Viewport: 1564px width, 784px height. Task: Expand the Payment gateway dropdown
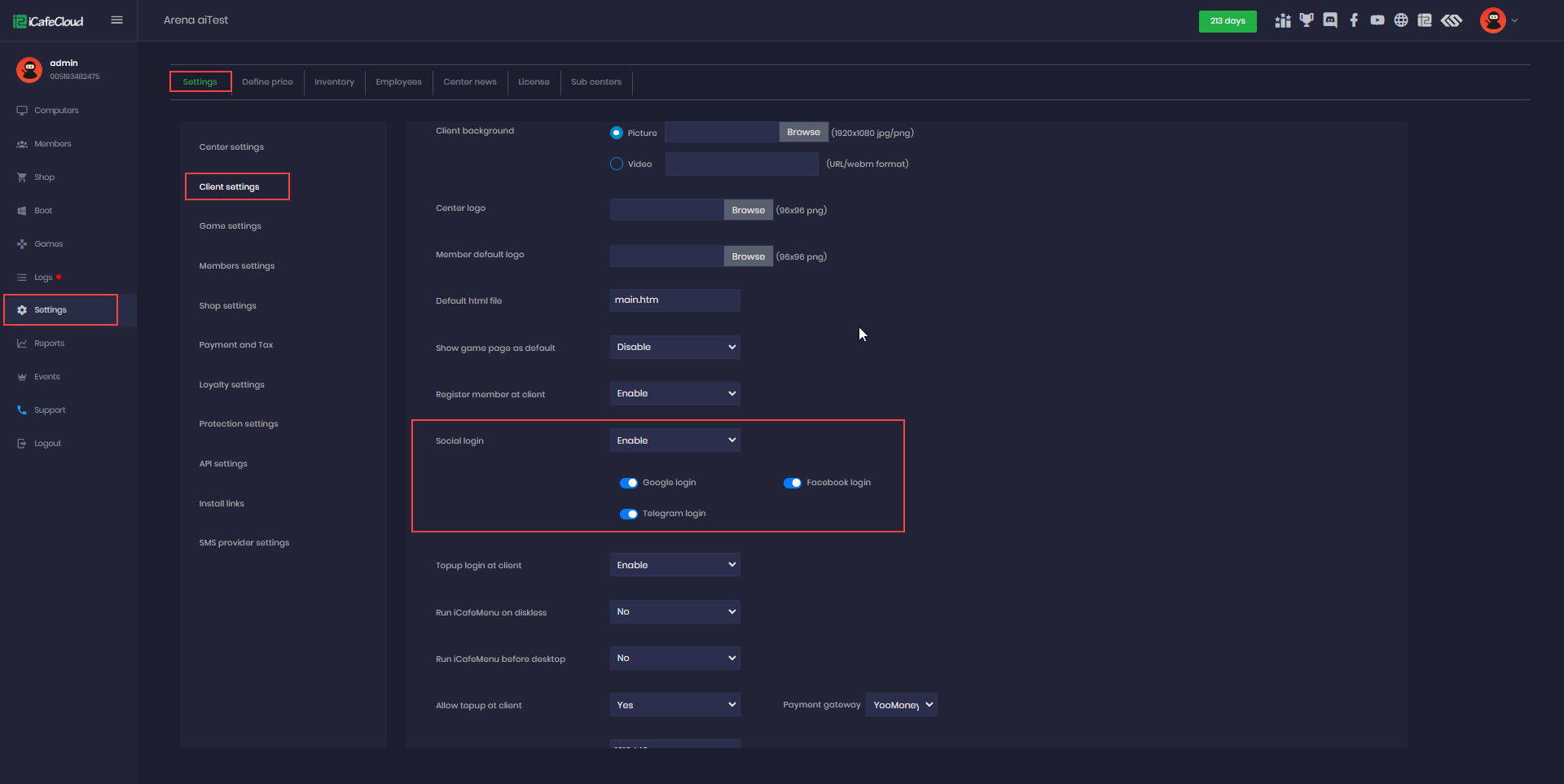pos(902,705)
